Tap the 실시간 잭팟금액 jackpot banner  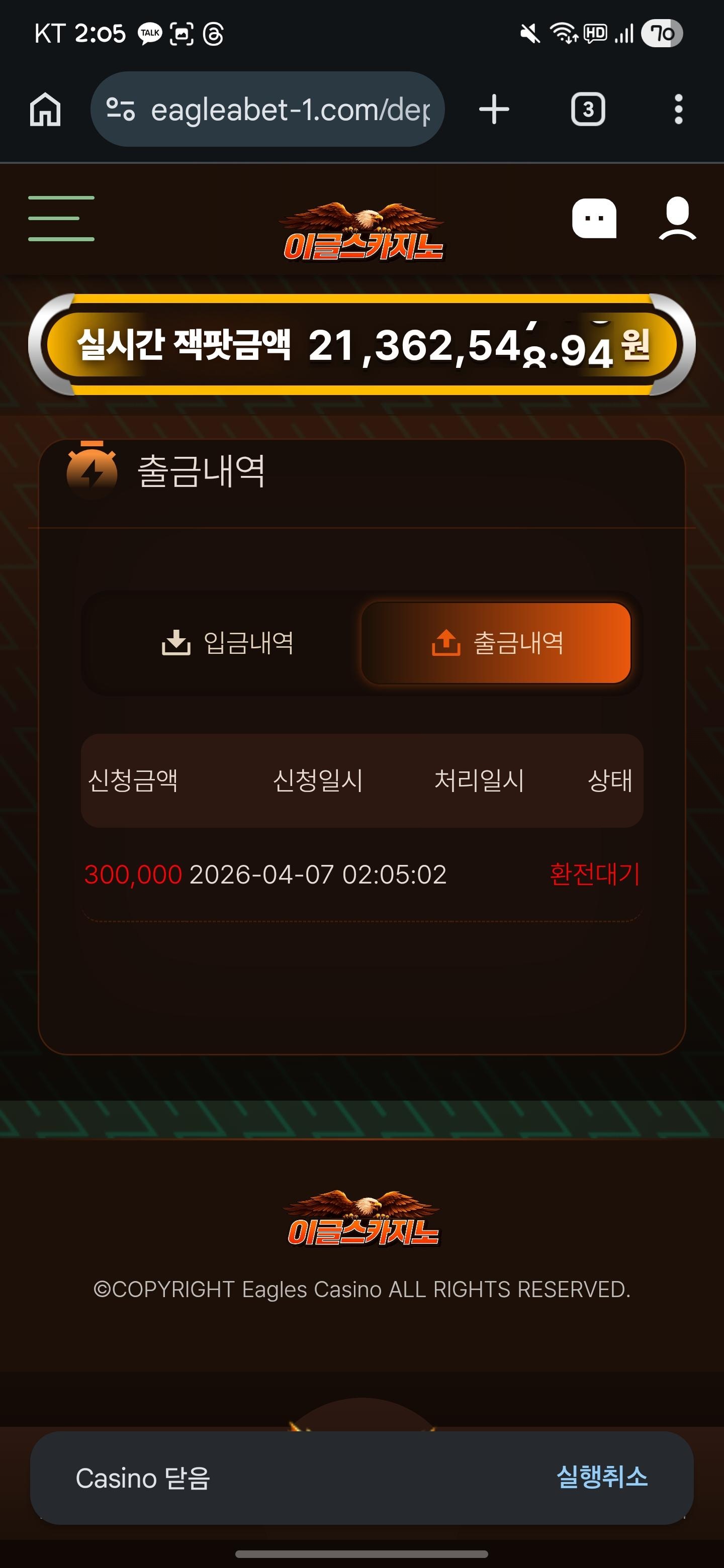tap(361, 345)
